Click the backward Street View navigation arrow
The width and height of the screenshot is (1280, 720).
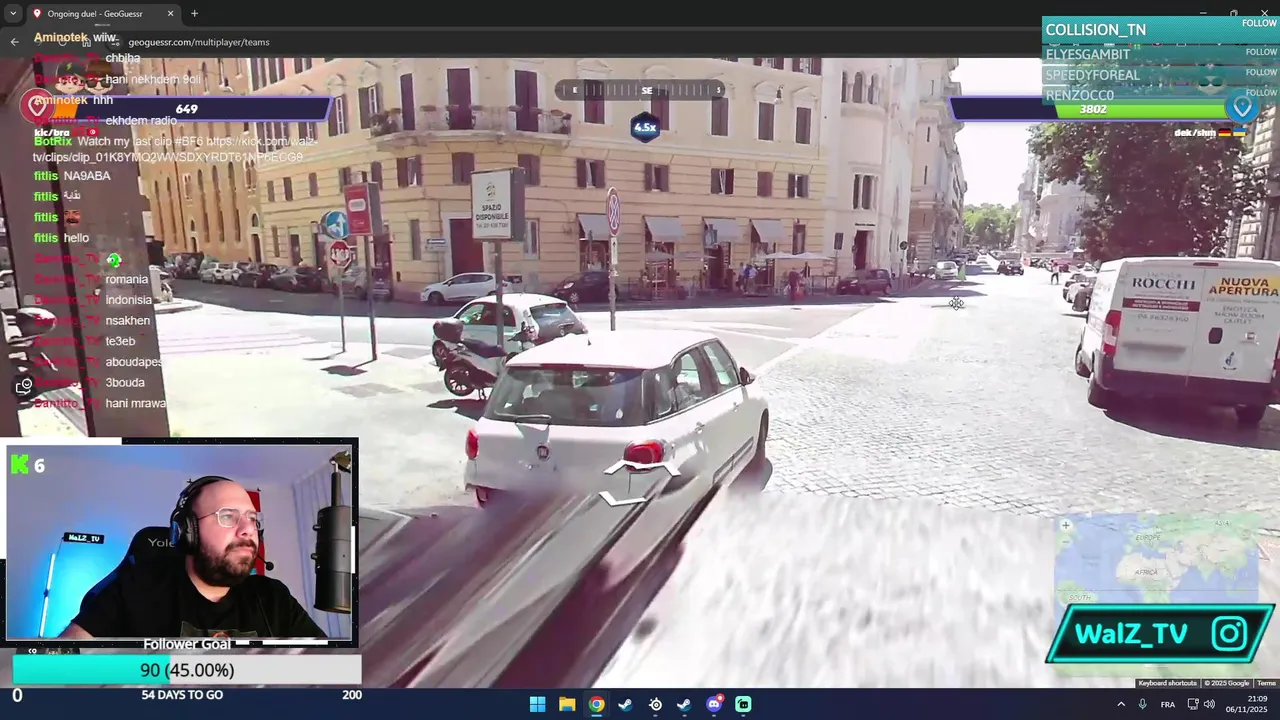pyautogui.click(x=620, y=498)
